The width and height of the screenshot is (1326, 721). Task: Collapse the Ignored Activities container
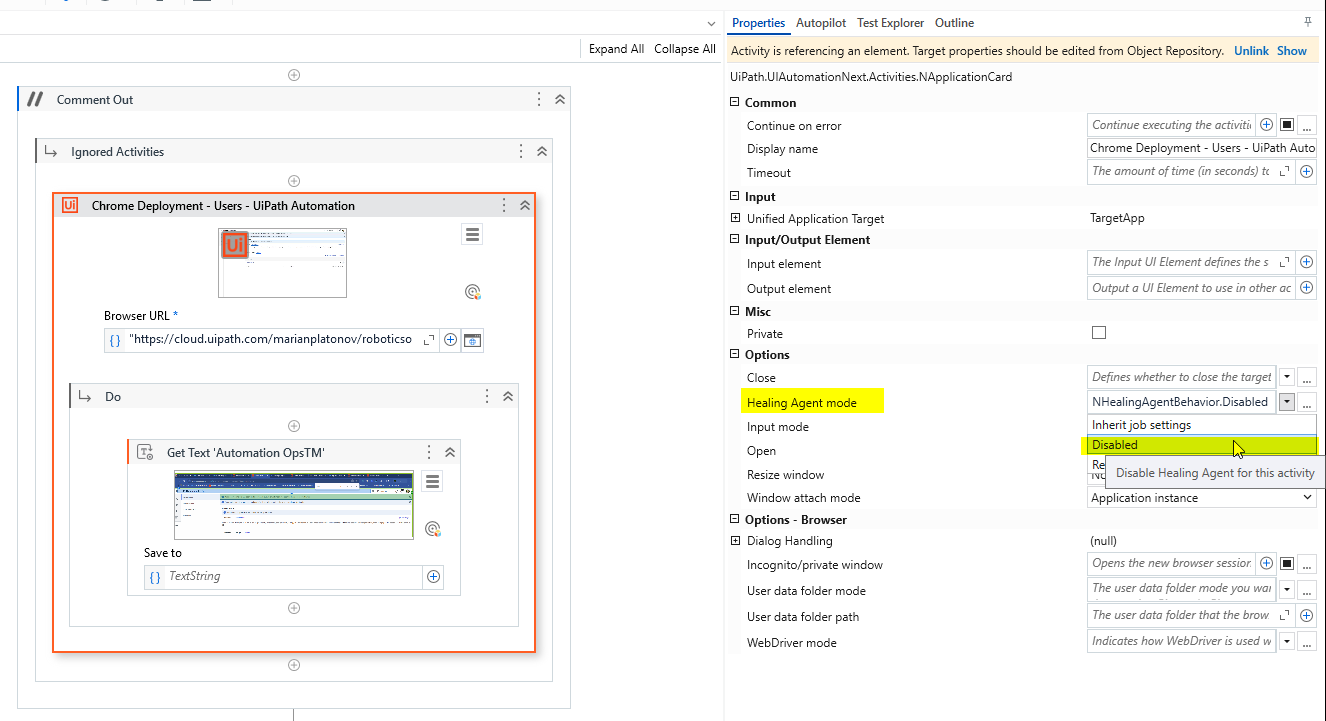[x=542, y=151]
